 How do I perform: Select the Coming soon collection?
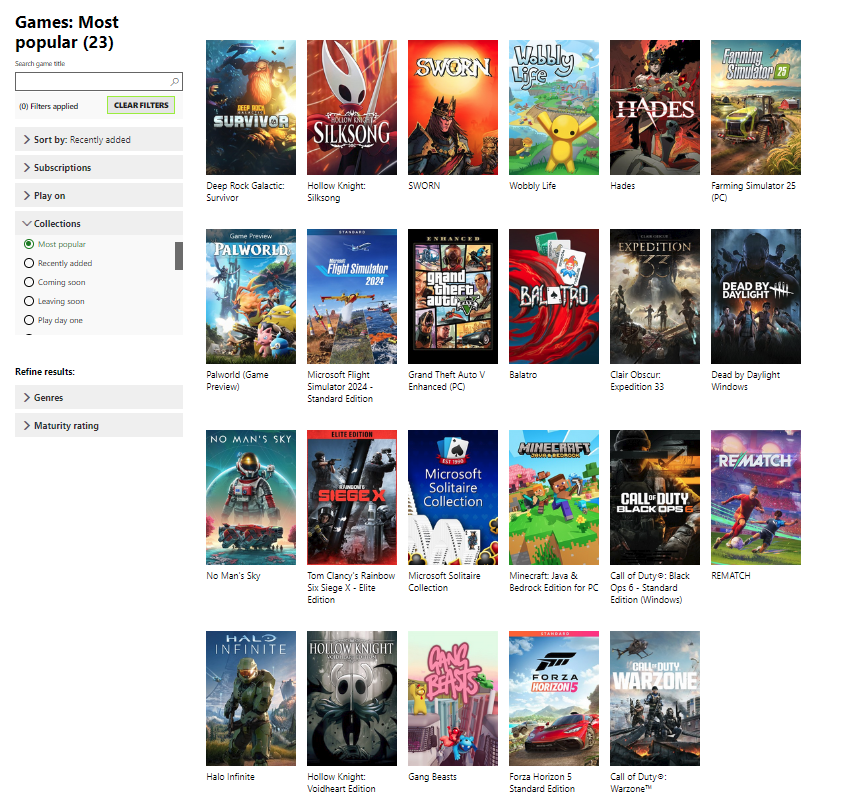29,282
